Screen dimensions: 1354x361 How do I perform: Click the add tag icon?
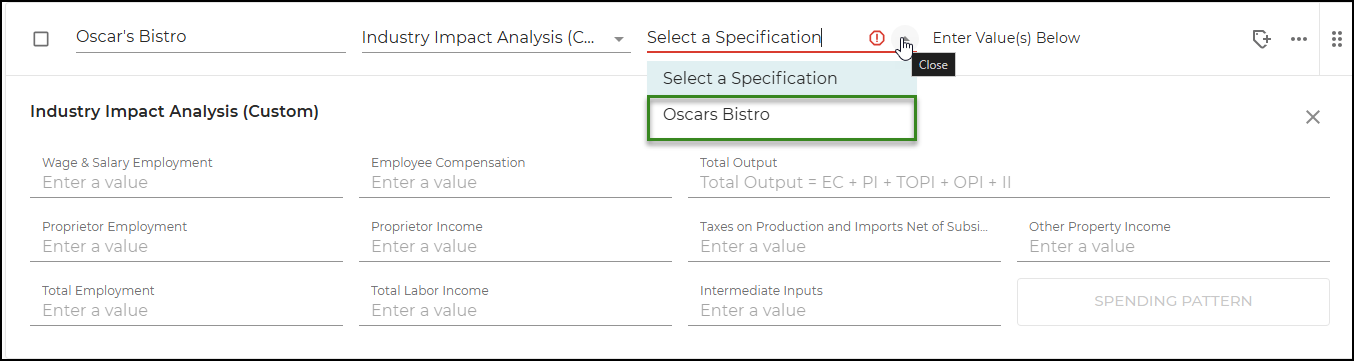[x=1261, y=39]
